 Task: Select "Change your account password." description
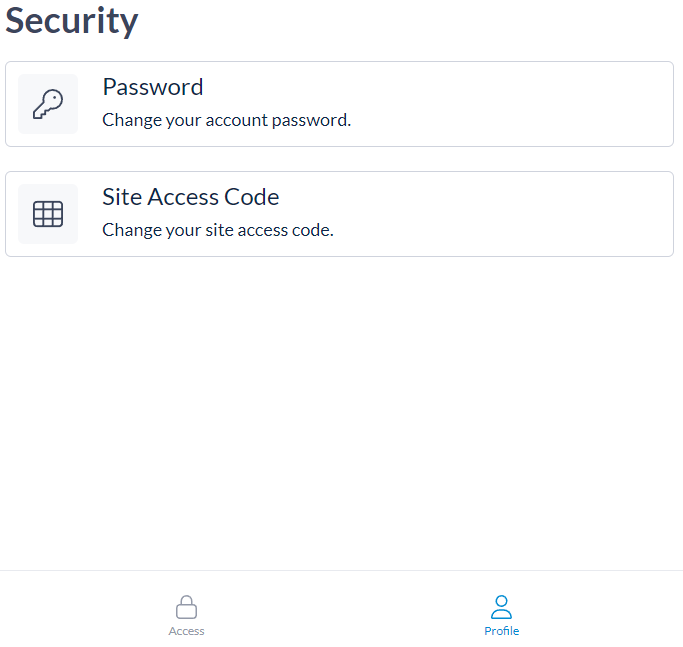[226, 121]
